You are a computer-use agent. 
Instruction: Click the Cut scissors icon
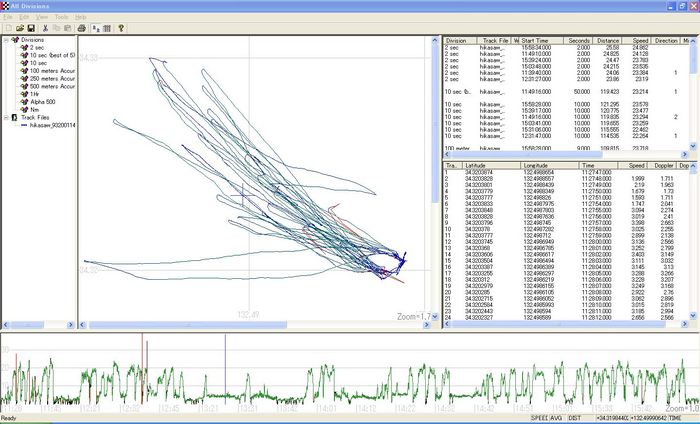click(46, 28)
